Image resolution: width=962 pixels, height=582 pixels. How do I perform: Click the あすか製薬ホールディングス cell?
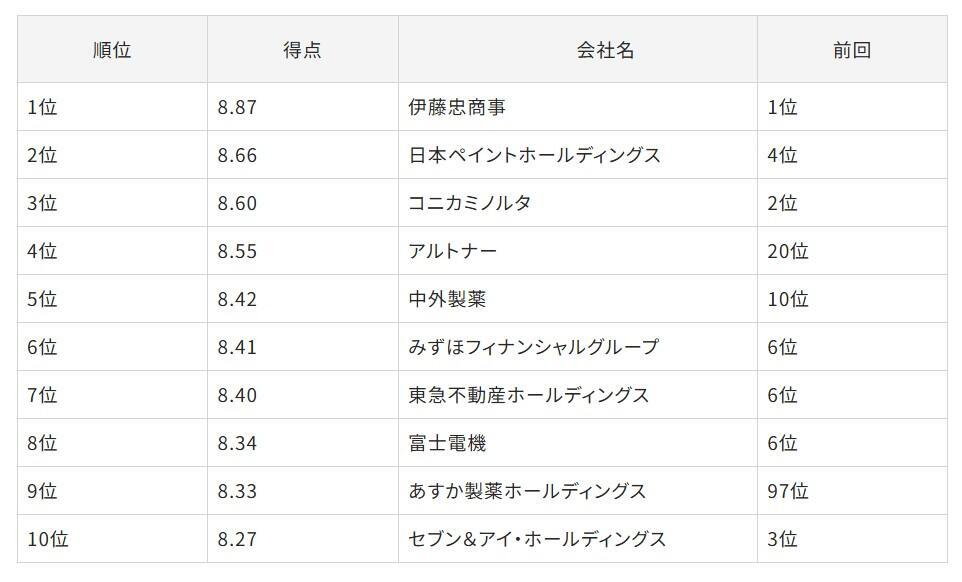[528, 491]
